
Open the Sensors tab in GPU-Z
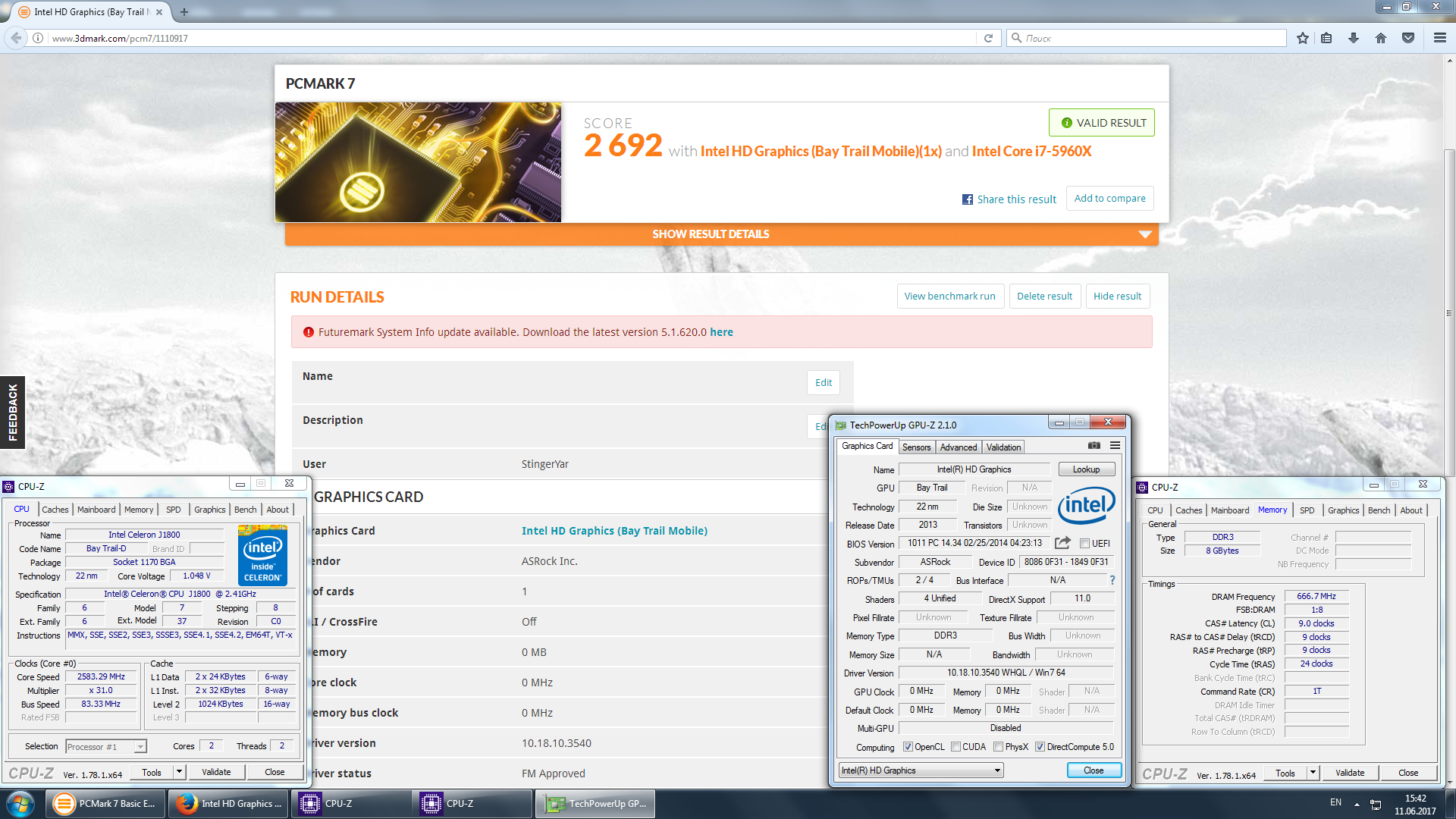point(916,447)
